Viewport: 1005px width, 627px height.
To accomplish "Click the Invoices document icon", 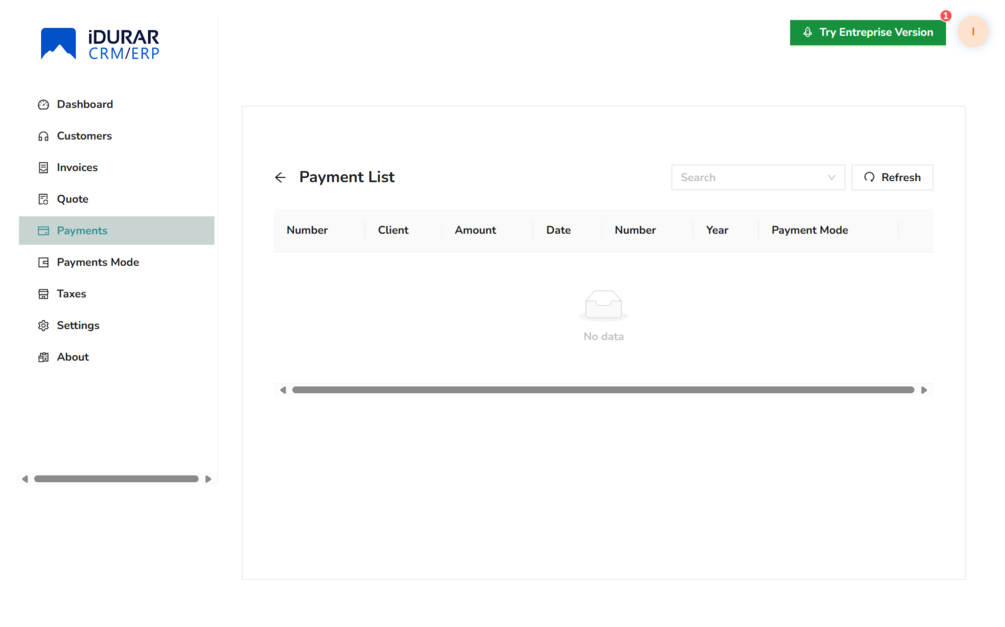I will tap(43, 167).
